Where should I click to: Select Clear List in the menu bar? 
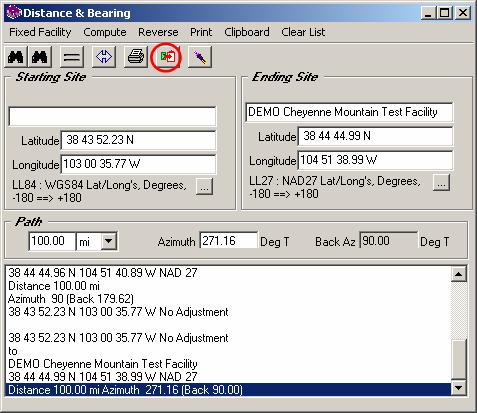(303, 32)
